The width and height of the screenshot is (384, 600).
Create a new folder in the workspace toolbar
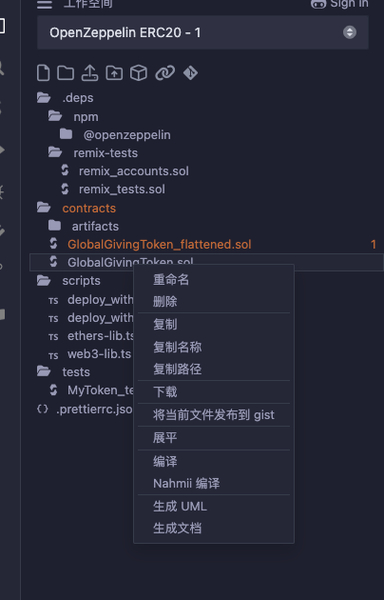(x=65, y=73)
